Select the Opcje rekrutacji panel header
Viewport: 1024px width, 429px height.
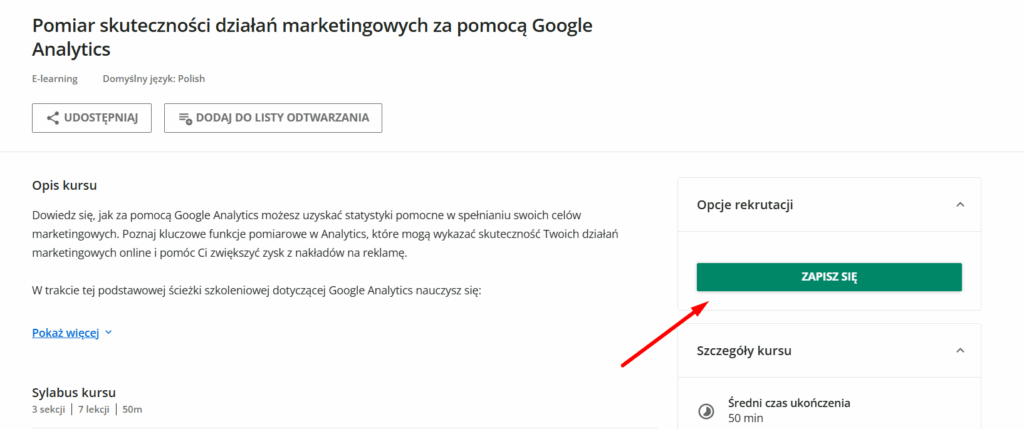(745, 204)
